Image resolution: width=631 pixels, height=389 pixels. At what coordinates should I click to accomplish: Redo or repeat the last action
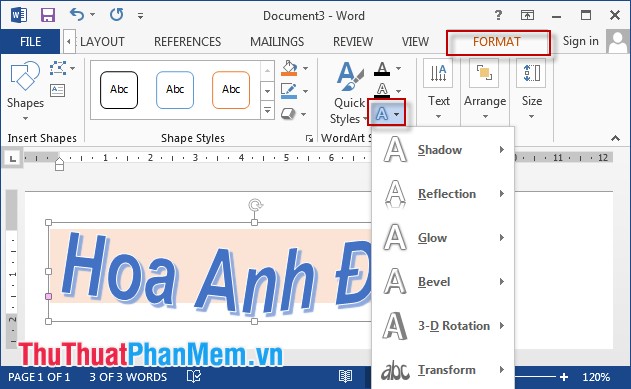point(117,15)
